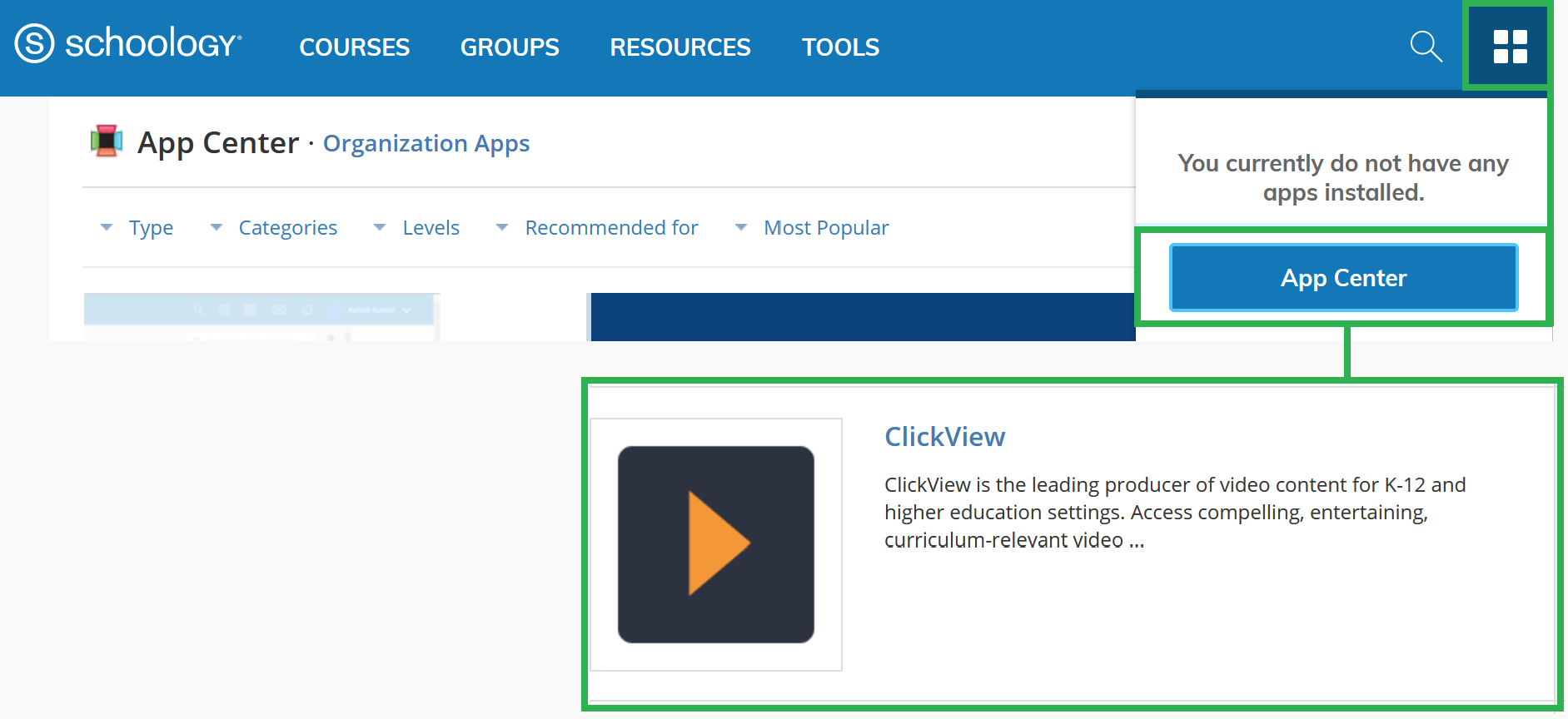
Task: Open Organization Apps link
Action: pyautogui.click(x=426, y=144)
